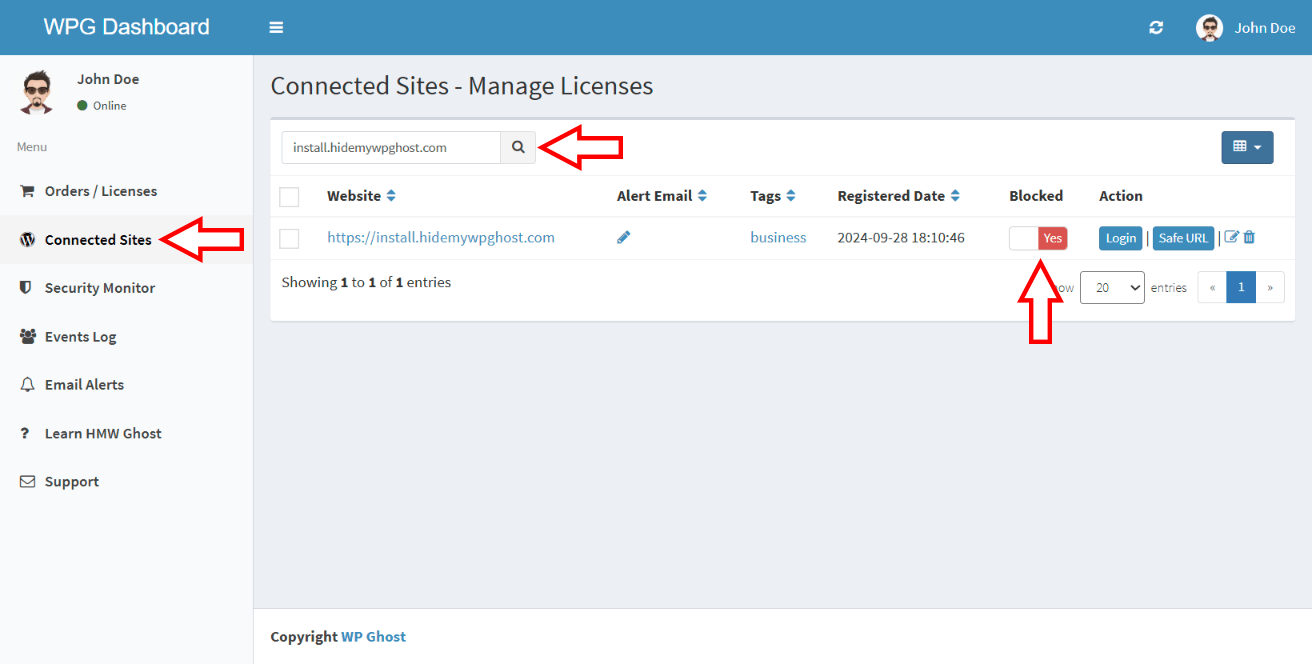Click the refresh icon in top bar

[x=1156, y=28]
